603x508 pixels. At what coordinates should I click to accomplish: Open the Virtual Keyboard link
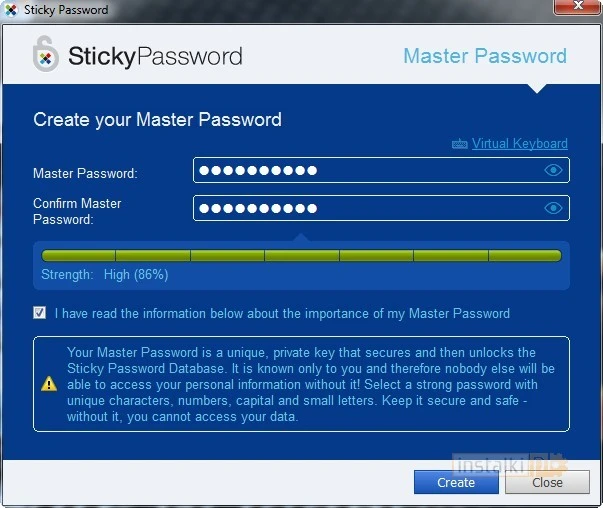[520, 143]
